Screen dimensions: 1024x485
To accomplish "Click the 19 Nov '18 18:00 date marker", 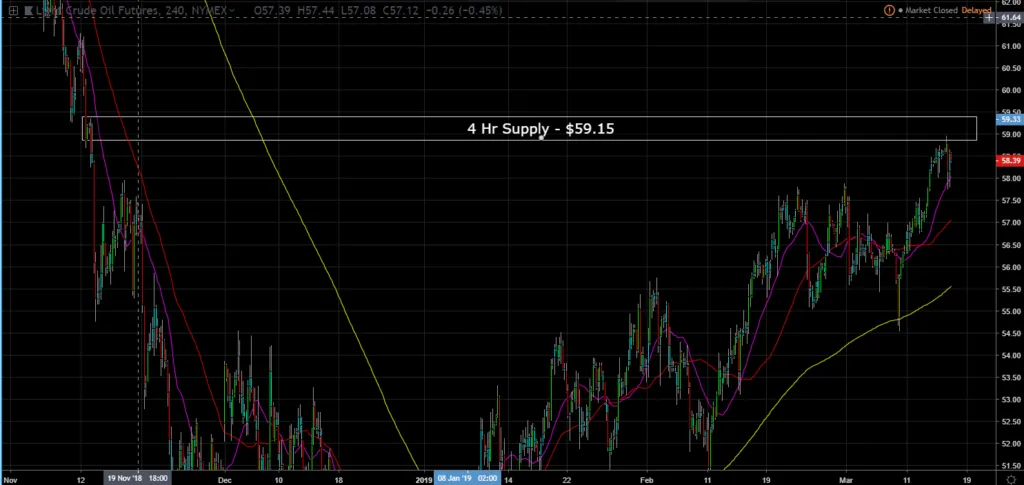I will [x=136, y=478].
